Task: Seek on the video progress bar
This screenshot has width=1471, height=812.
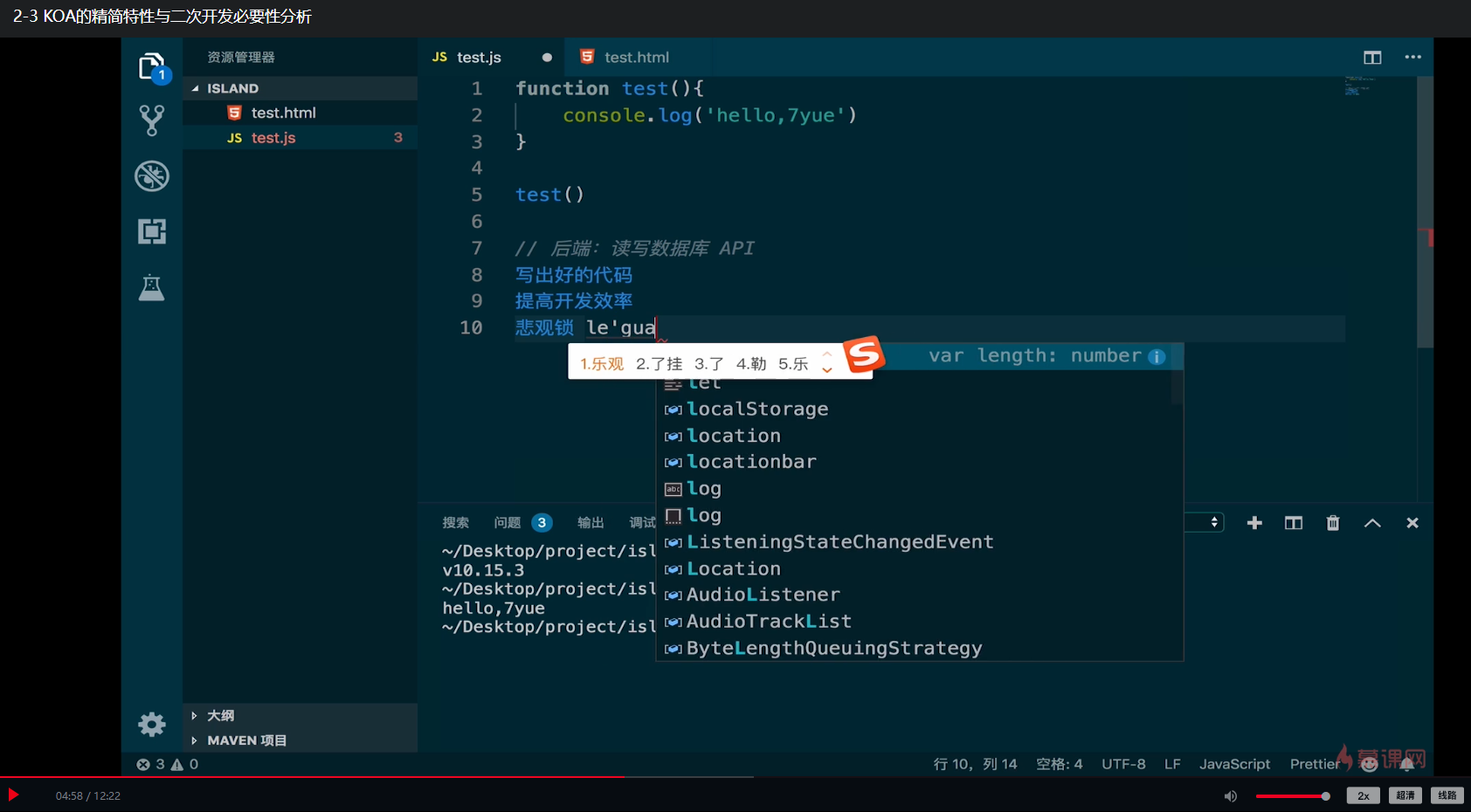Action: pyautogui.click(x=735, y=776)
